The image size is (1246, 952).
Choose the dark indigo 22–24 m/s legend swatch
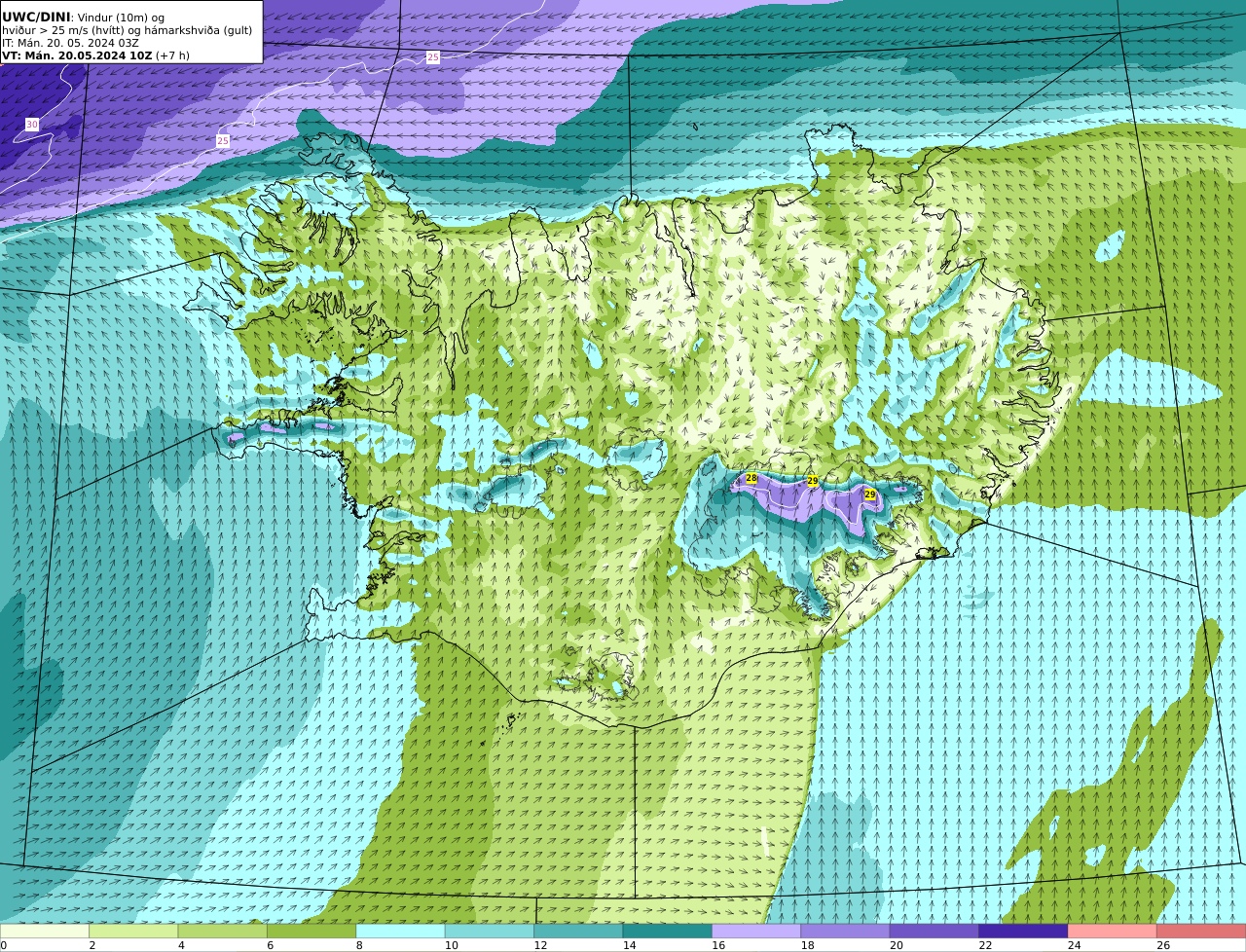pos(1024,932)
